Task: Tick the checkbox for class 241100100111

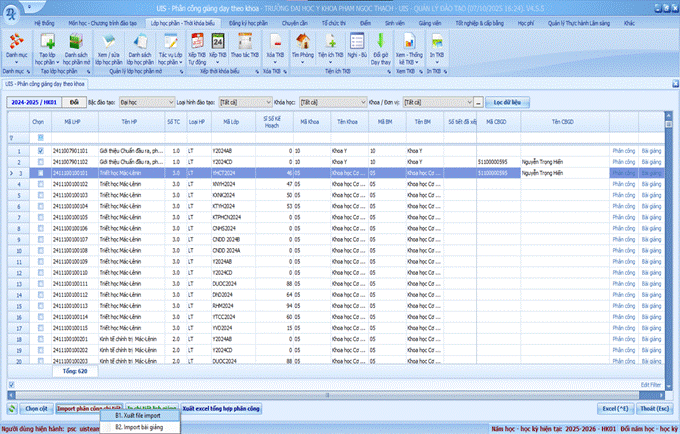Action: pyautogui.click(x=41, y=284)
